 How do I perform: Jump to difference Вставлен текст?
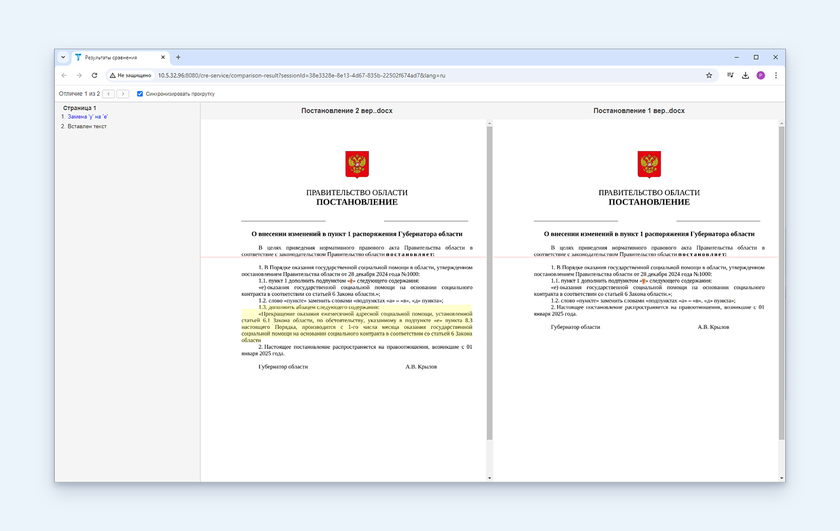click(x=86, y=126)
